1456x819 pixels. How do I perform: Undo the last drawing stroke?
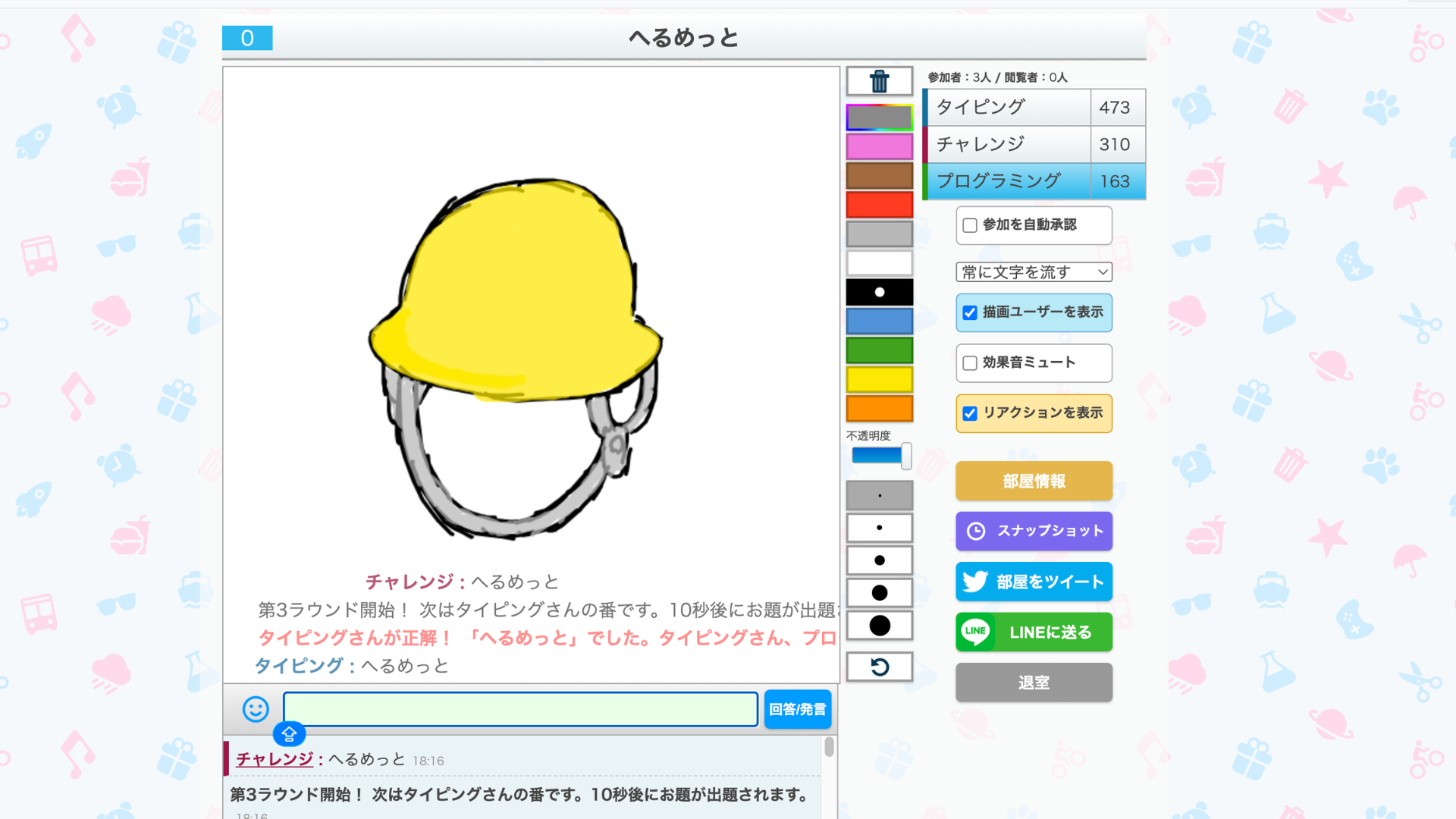(879, 666)
